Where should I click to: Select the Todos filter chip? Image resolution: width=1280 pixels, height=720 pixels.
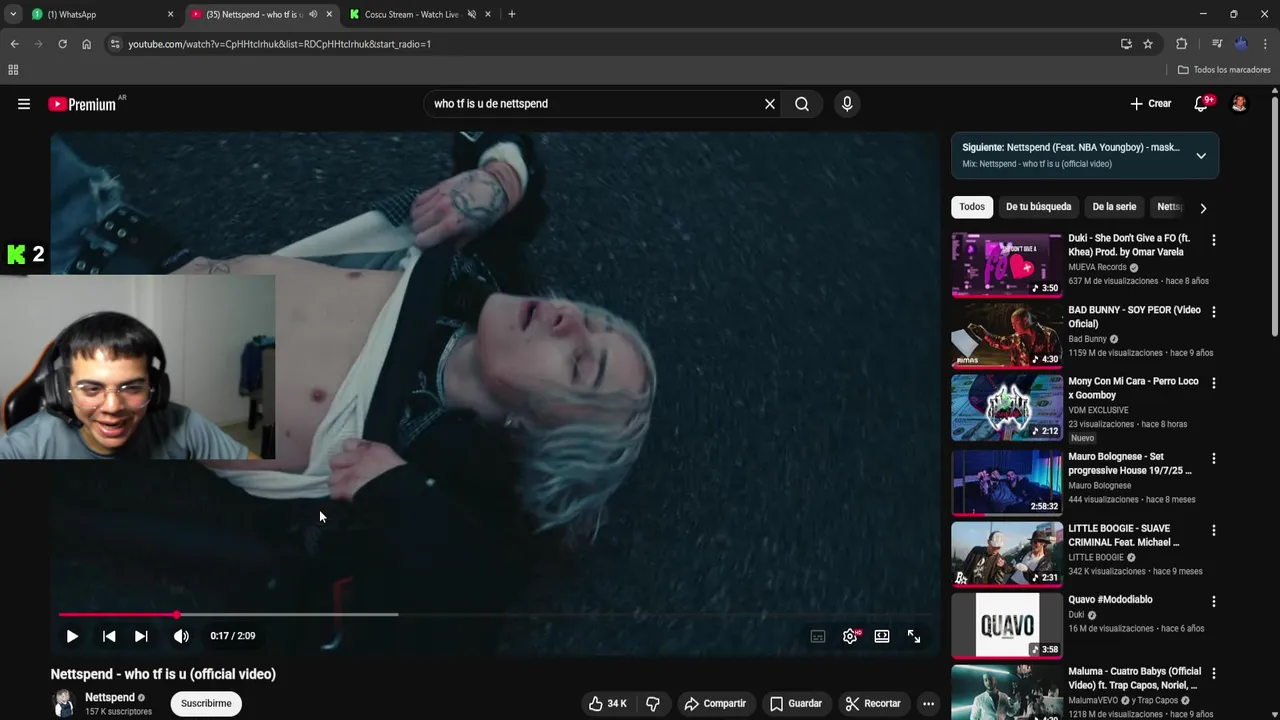point(972,207)
